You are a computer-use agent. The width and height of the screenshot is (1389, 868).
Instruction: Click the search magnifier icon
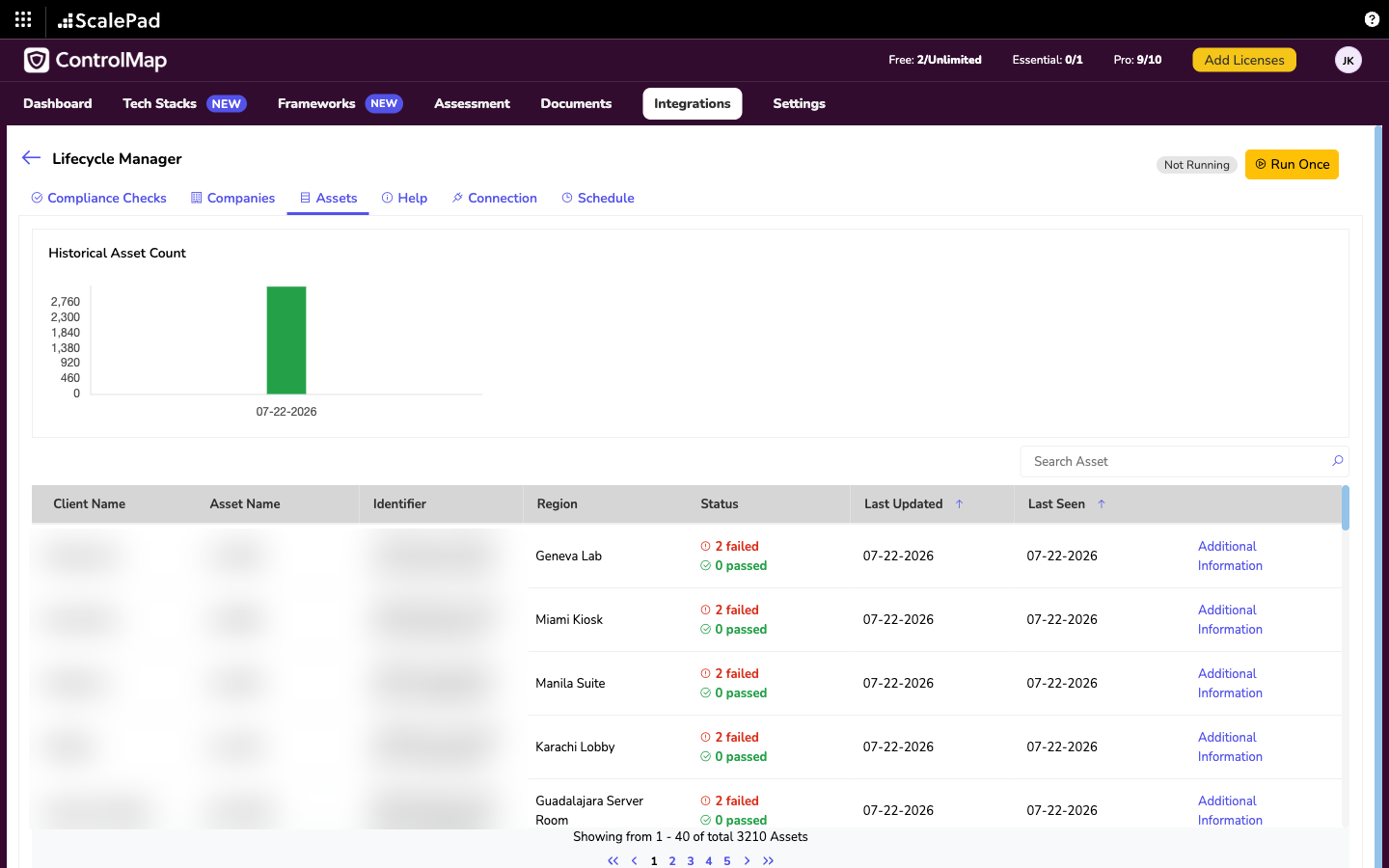1337,461
